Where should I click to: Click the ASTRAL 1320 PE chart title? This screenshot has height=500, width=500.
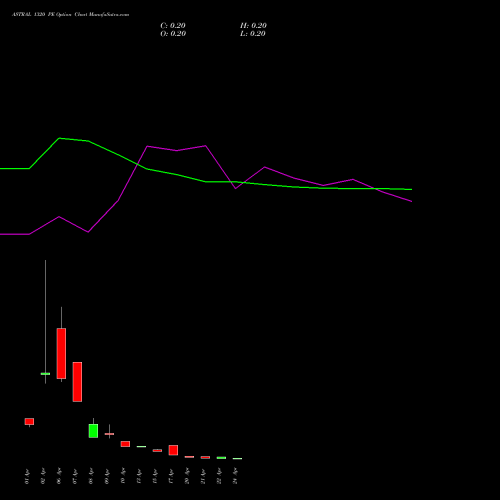coord(70,15)
